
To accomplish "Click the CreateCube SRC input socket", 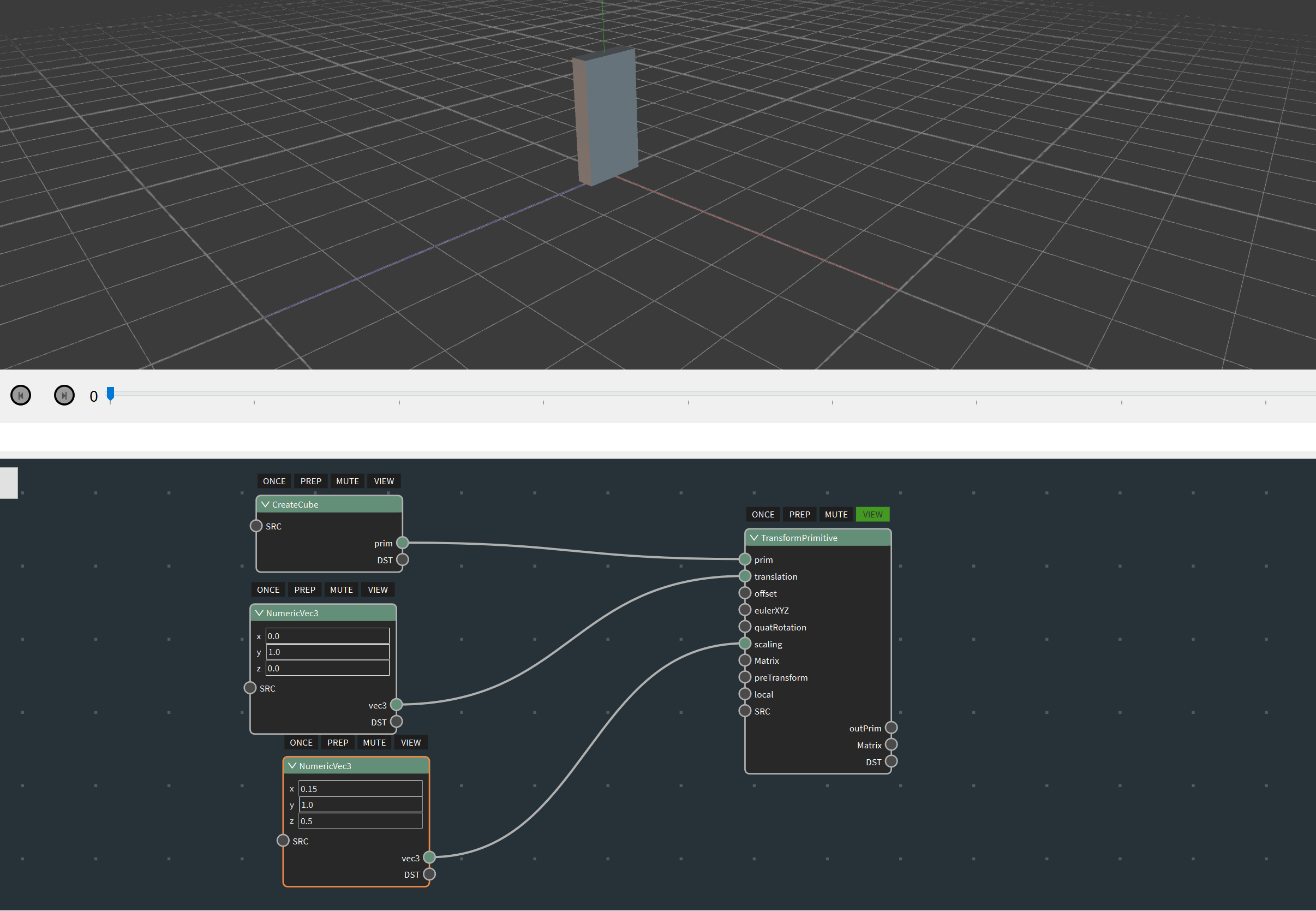I will click(x=256, y=526).
